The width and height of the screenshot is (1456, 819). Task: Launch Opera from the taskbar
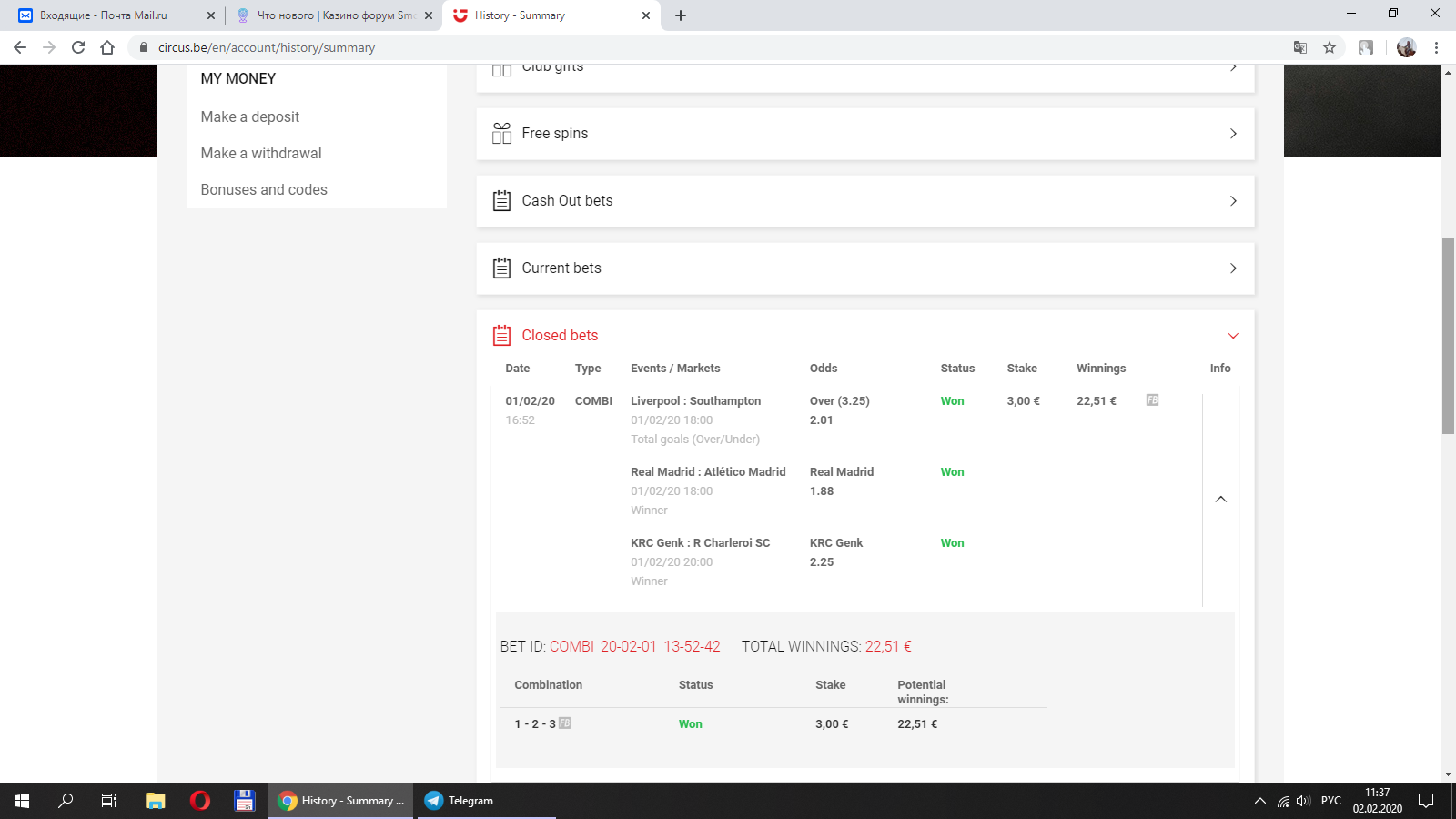pos(200,801)
